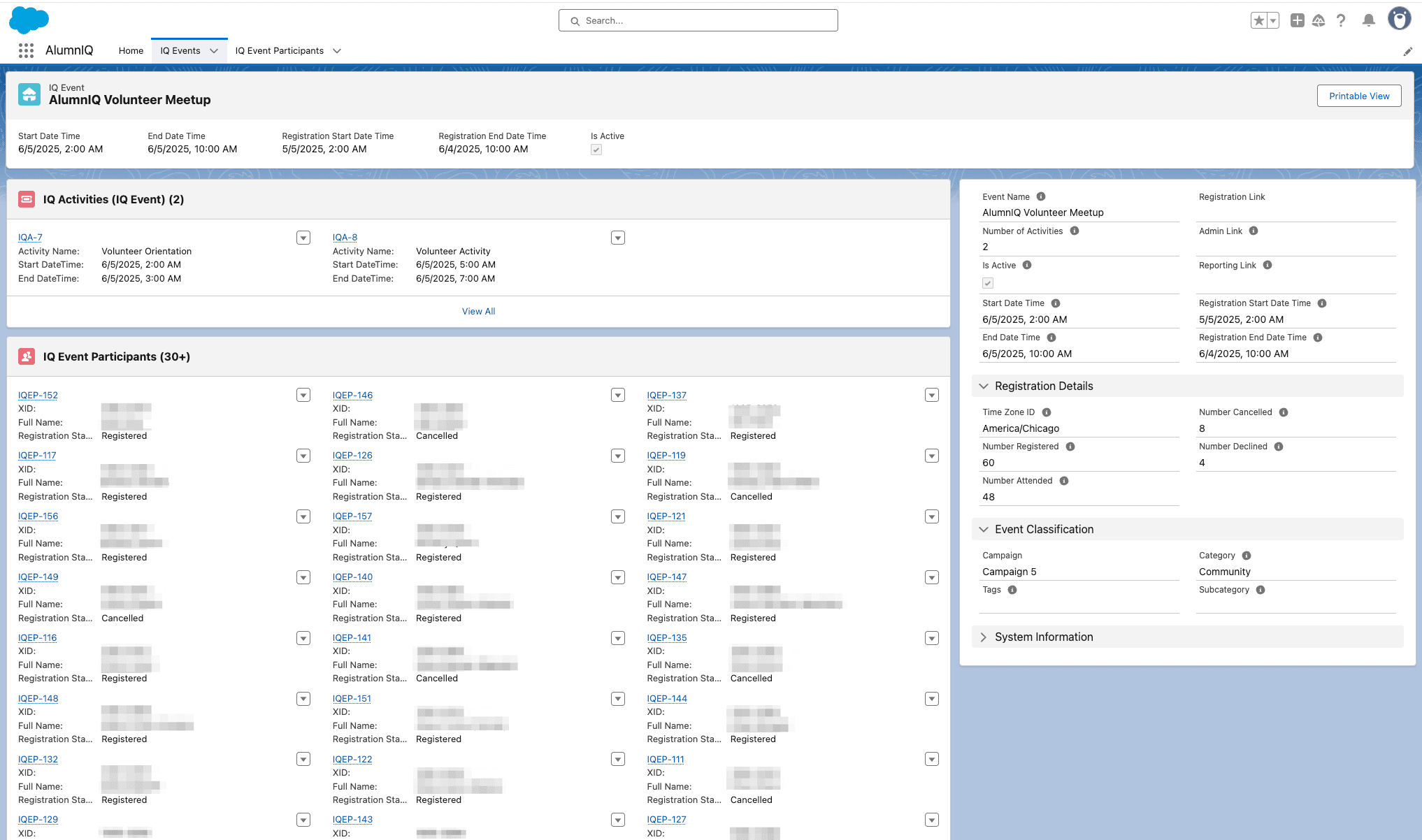Open the user profile avatar
The image size is (1422, 840).
pos(1400,19)
